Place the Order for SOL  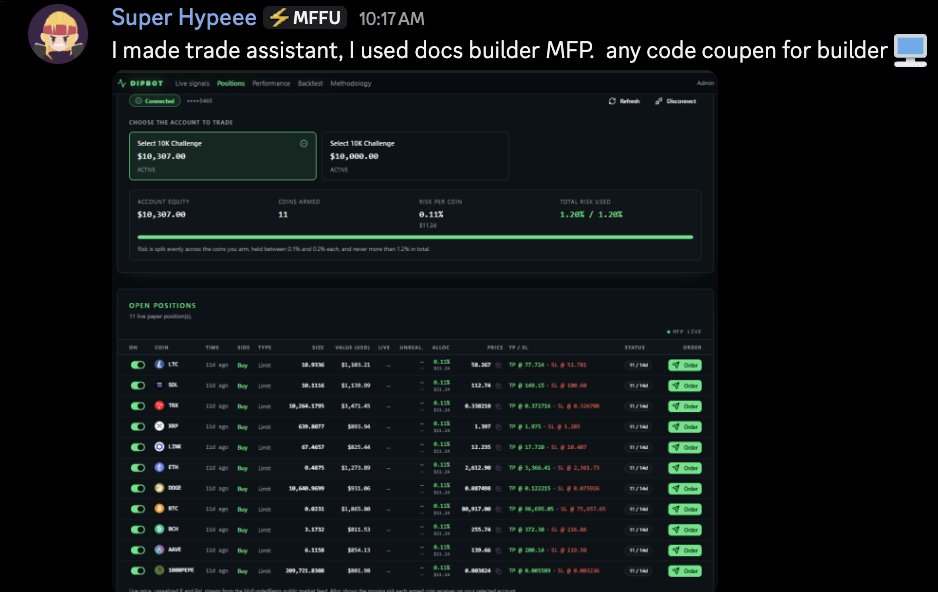(x=685, y=386)
